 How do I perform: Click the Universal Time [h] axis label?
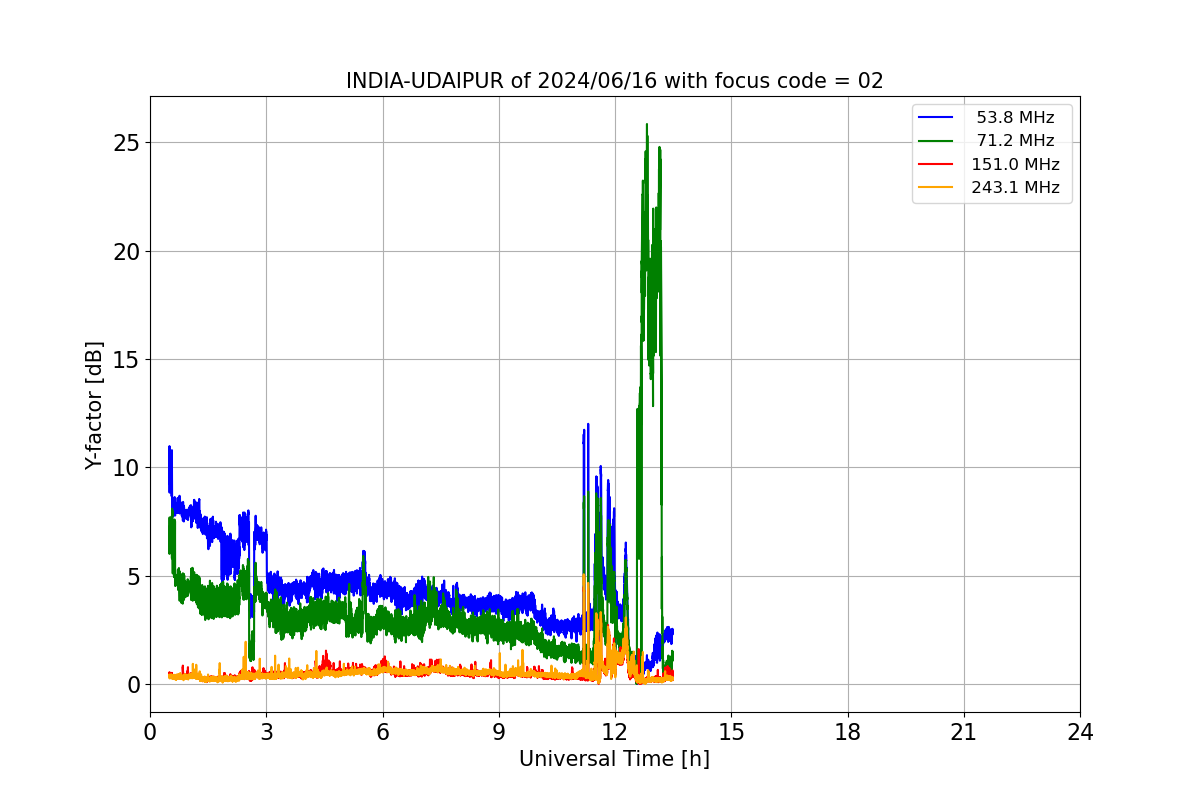[614, 759]
